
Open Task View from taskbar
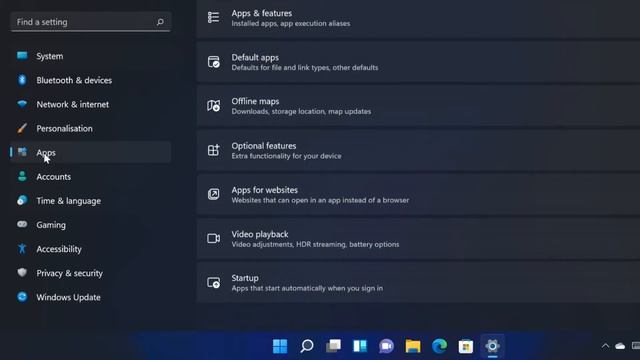pos(333,346)
